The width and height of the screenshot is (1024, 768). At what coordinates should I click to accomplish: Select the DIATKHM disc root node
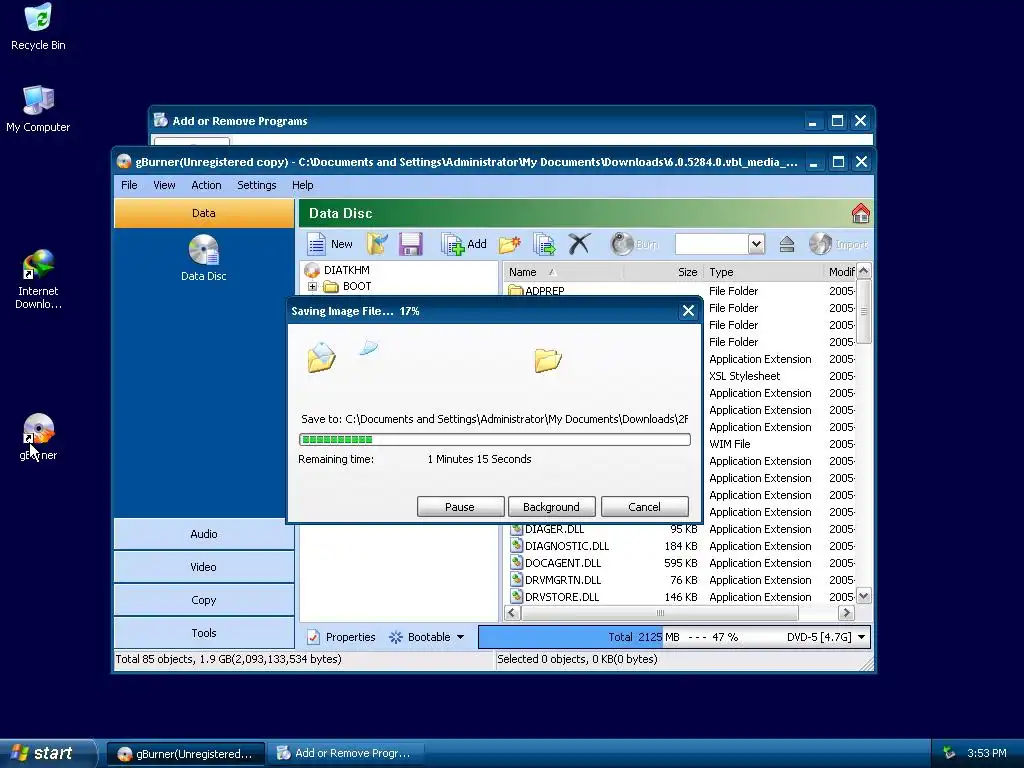[x=347, y=270]
